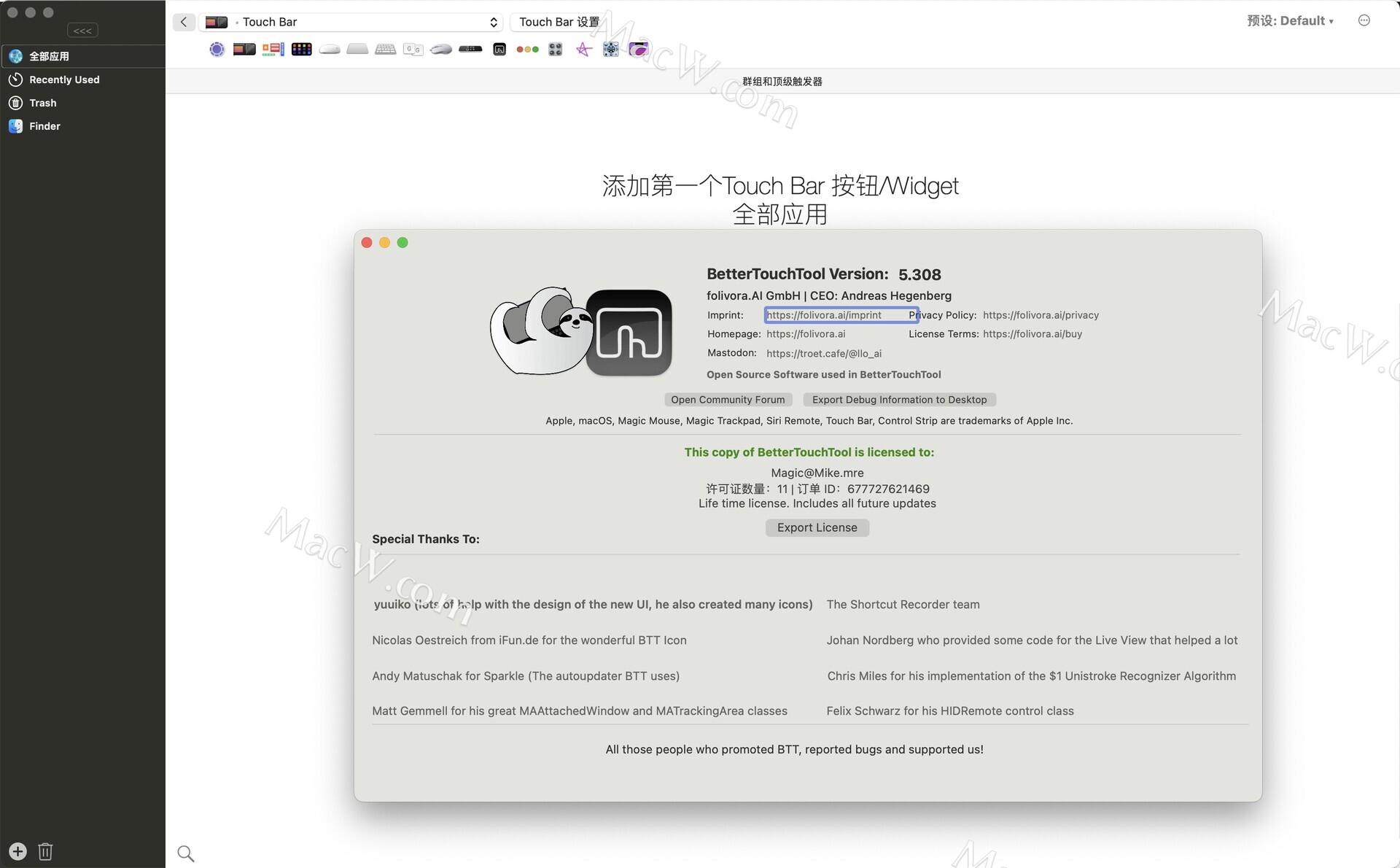
Task: Select Trash in the sidebar
Action: [82, 103]
